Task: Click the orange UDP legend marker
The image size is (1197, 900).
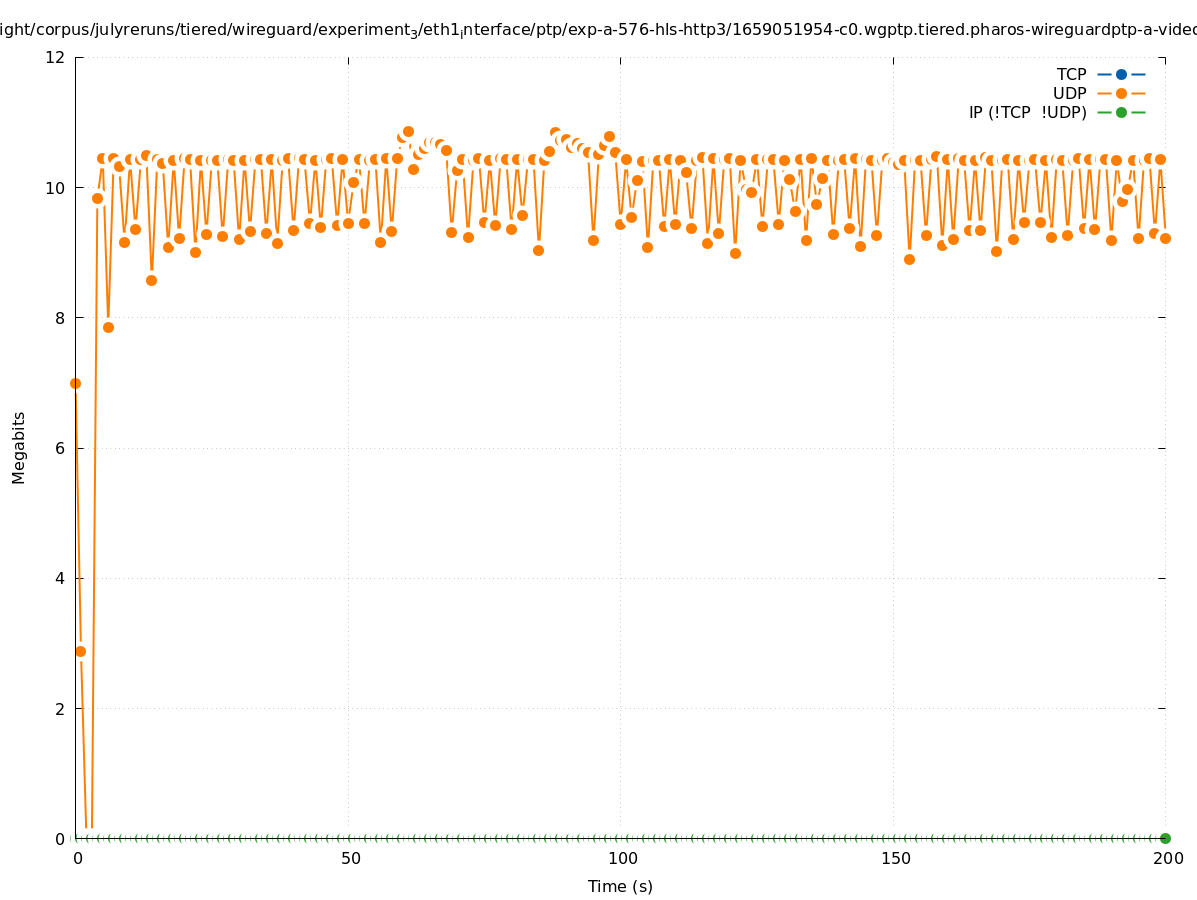Action: (x=1121, y=93)
